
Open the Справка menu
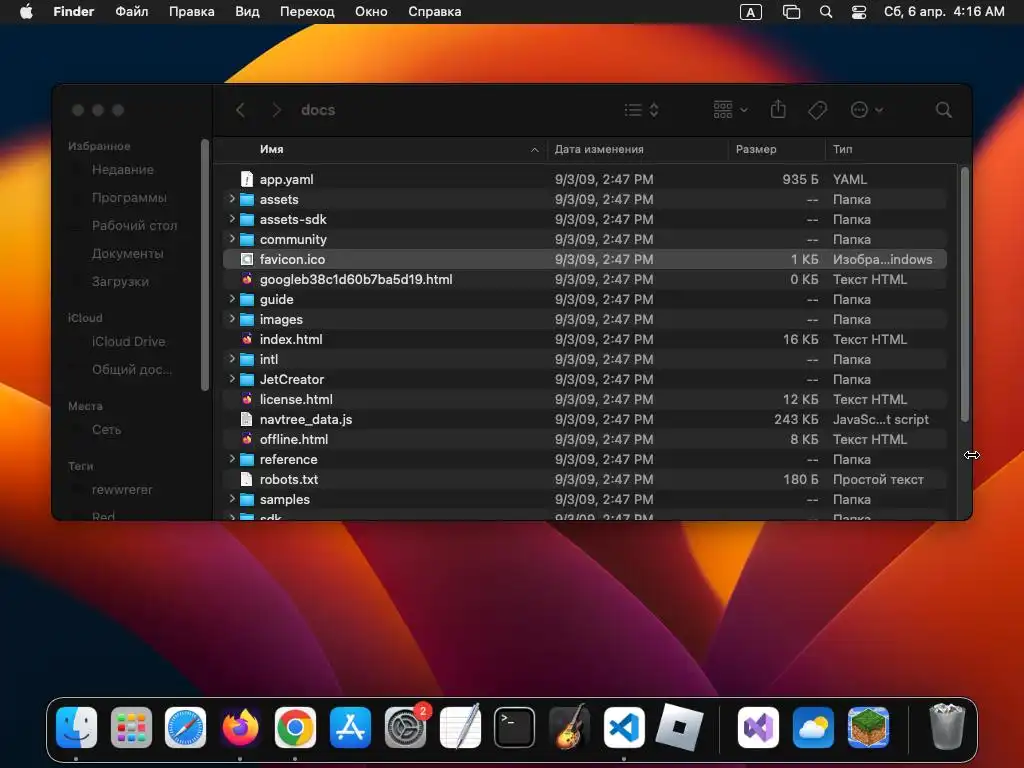tap(434, 12)
